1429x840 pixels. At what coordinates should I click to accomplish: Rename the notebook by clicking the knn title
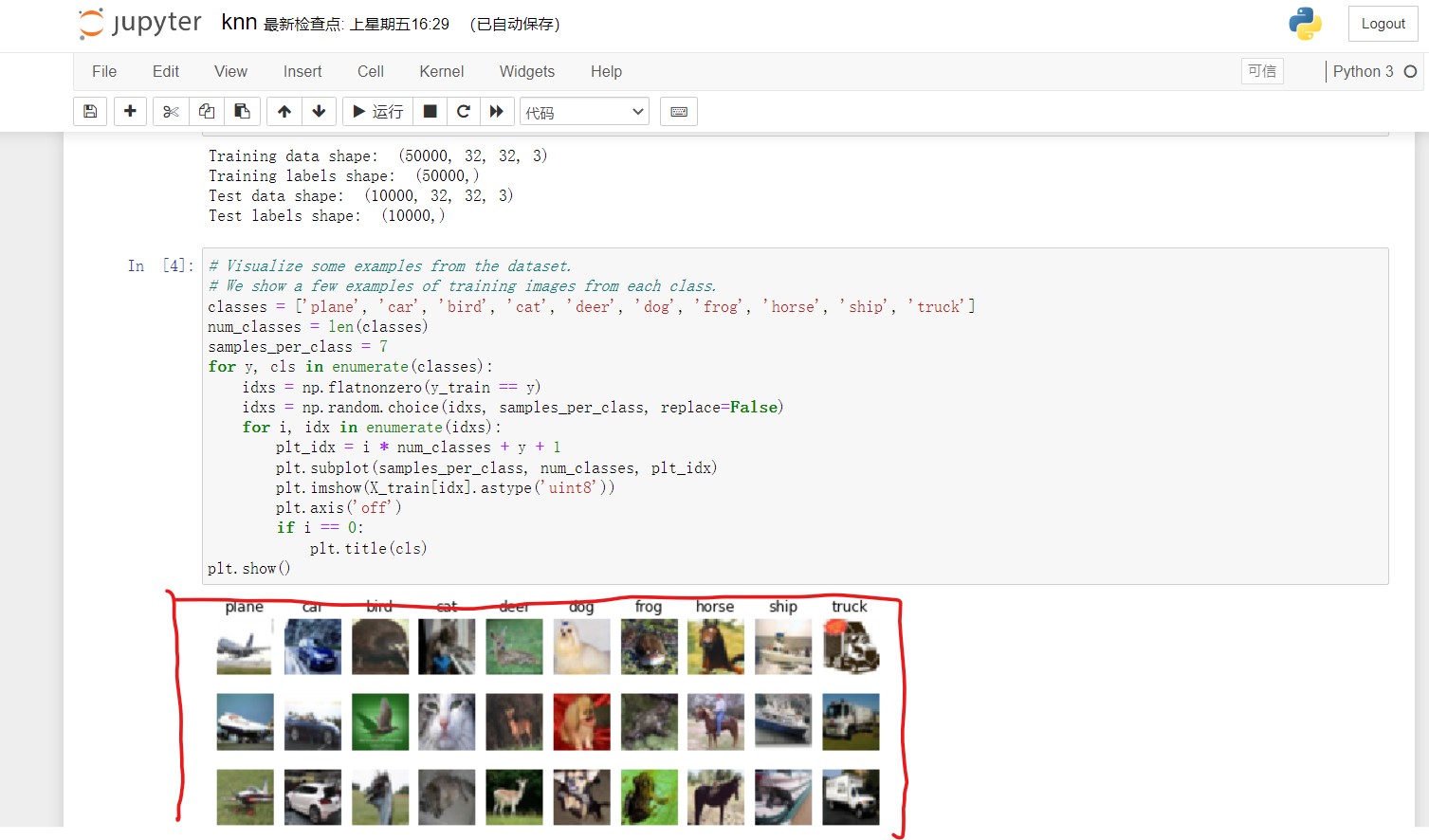click(x=239, y=23)
